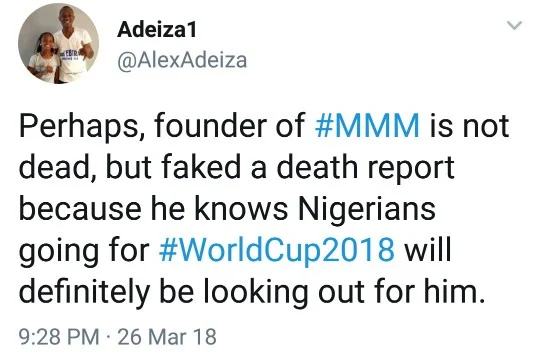Click the word 'Nigerians' in the tweet

[x=367, y=210]
